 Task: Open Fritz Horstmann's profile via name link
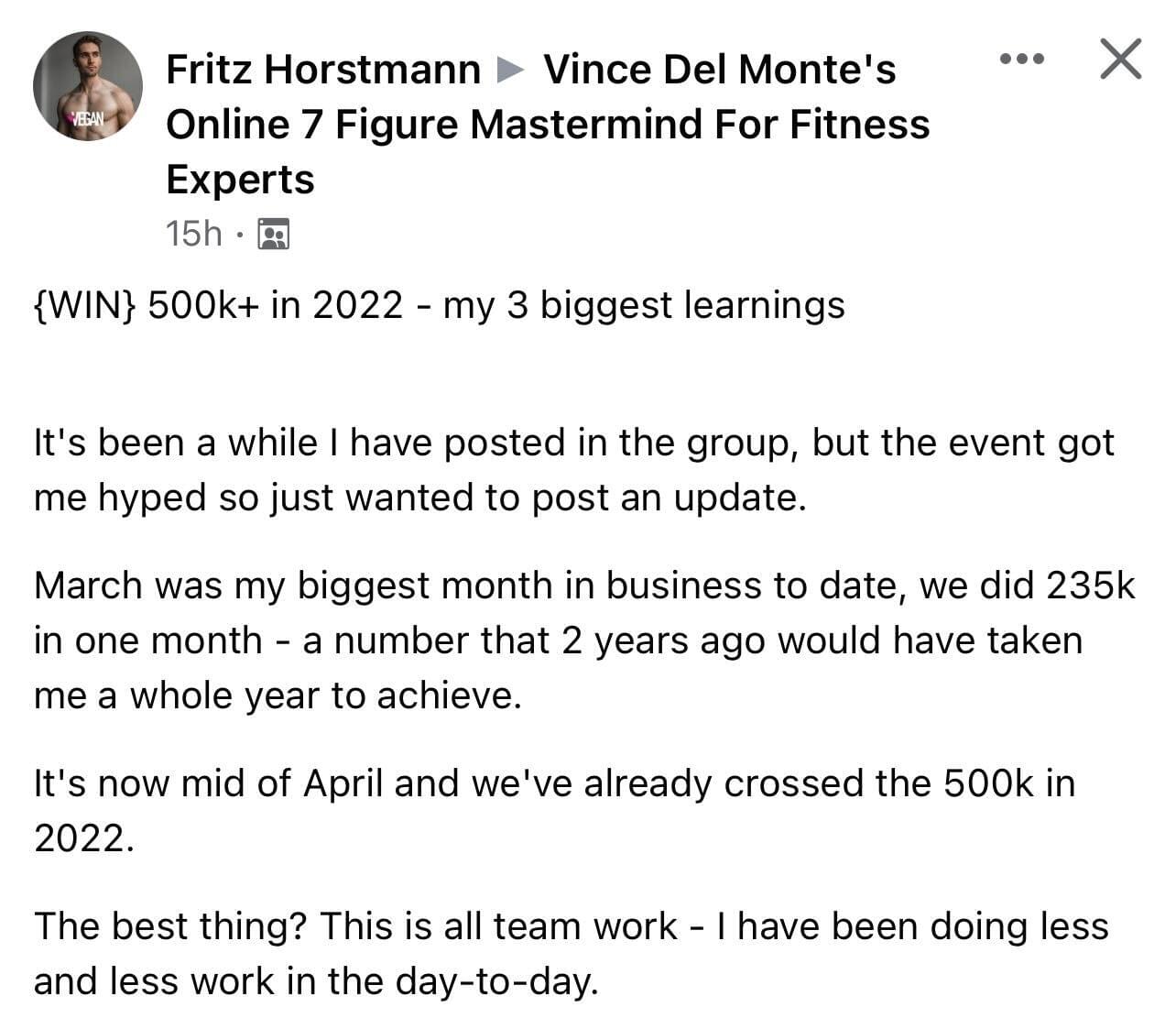click(323, 70)
